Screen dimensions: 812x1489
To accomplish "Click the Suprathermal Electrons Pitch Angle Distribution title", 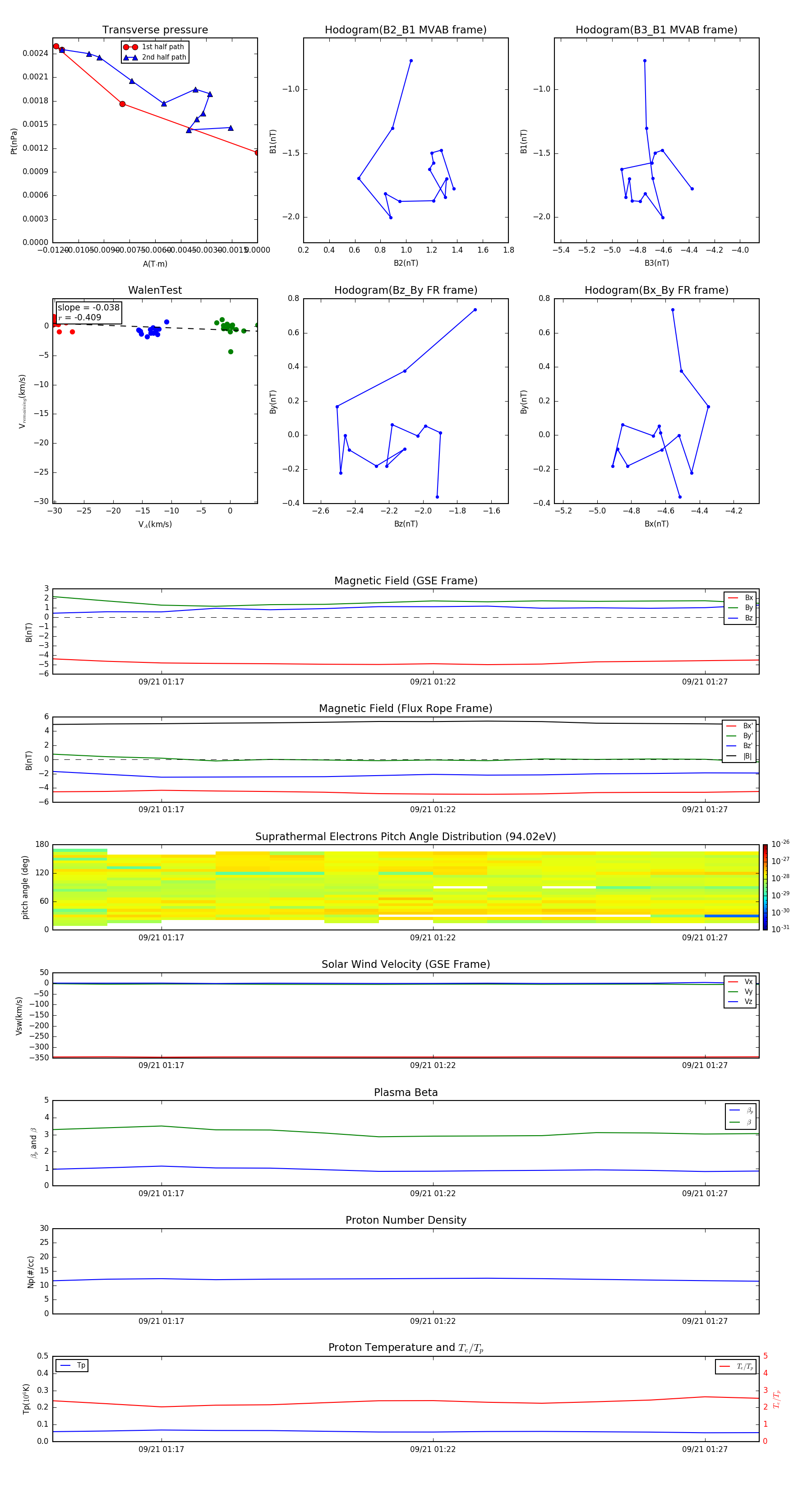I will [406, 837].
